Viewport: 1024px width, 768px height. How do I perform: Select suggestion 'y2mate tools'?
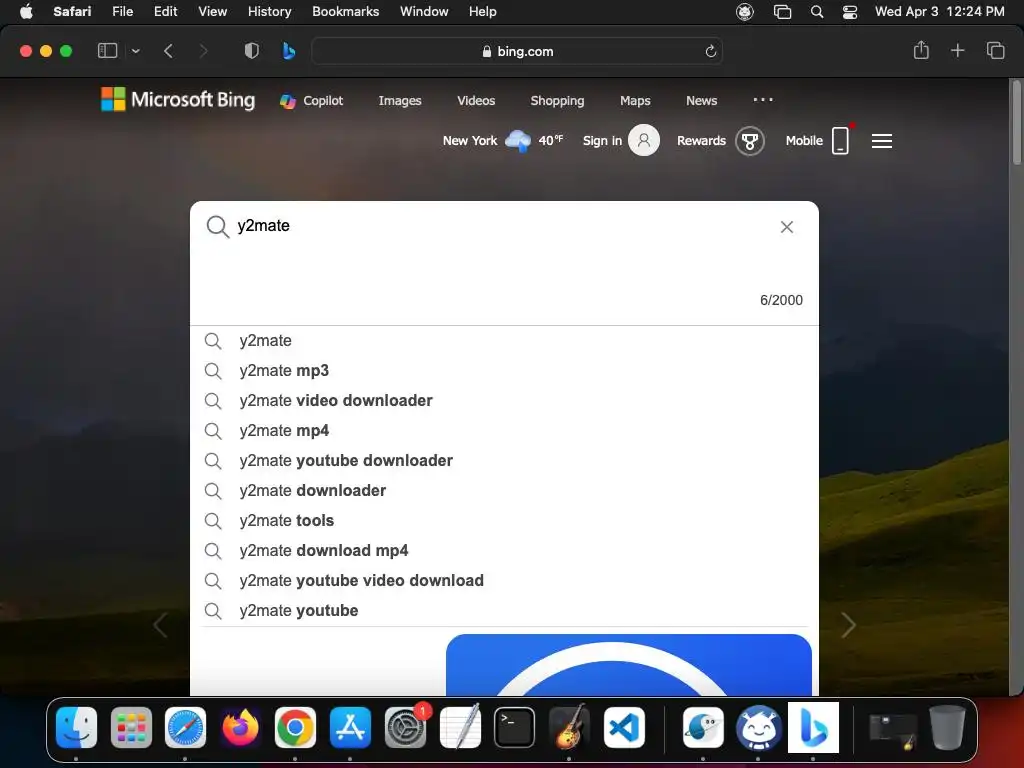coord(504,520)
